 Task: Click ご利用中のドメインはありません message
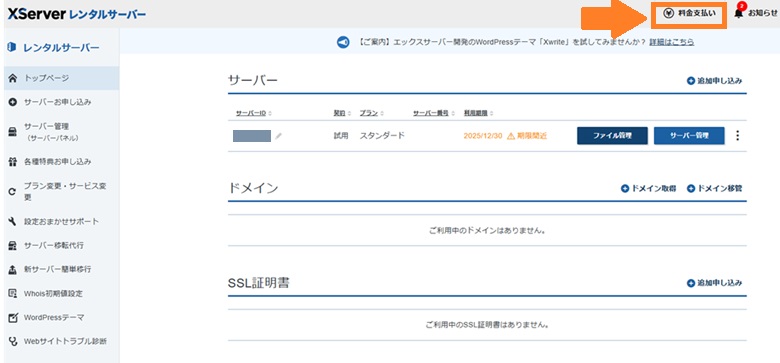pyautogui.click(x=487, y=231)
